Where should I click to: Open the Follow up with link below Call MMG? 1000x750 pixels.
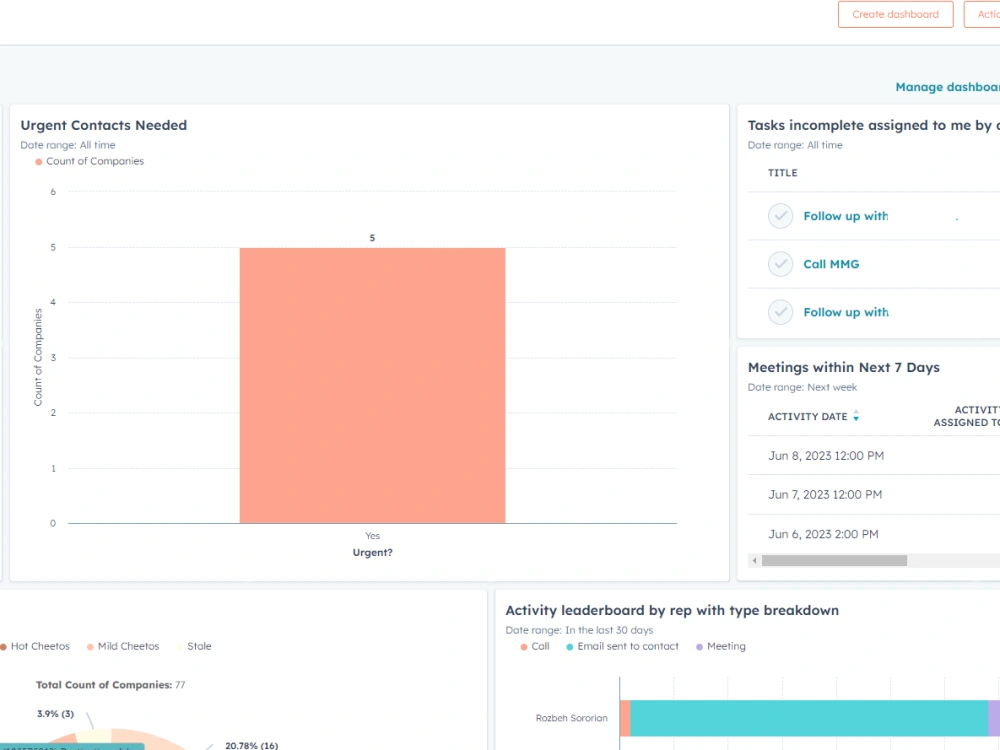pos(846,312)
